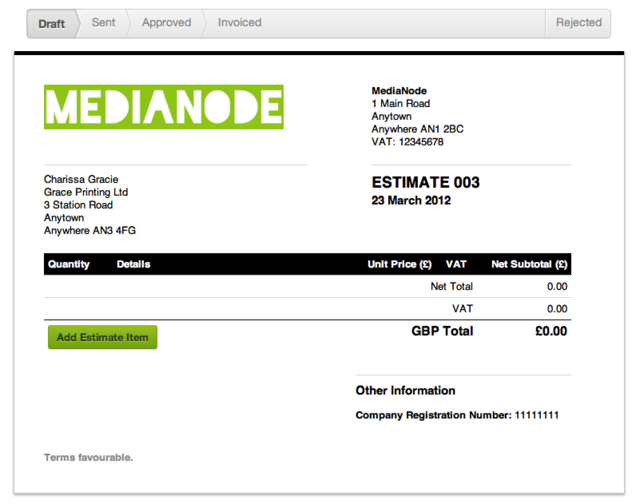Image resolution: width=640 pixels, height=504 pixels.
Task: Mark the estimate as Rejected
Action: click(x=579, y=23)
